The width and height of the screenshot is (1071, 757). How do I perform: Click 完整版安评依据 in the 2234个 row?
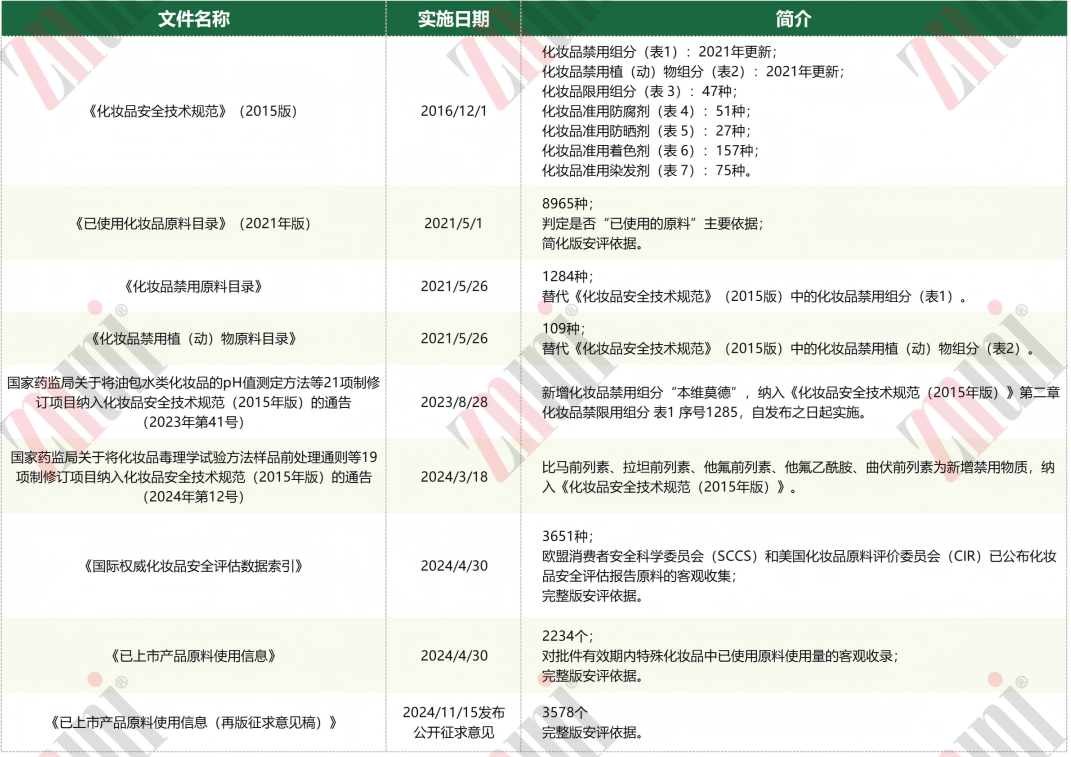click(593, 676)
